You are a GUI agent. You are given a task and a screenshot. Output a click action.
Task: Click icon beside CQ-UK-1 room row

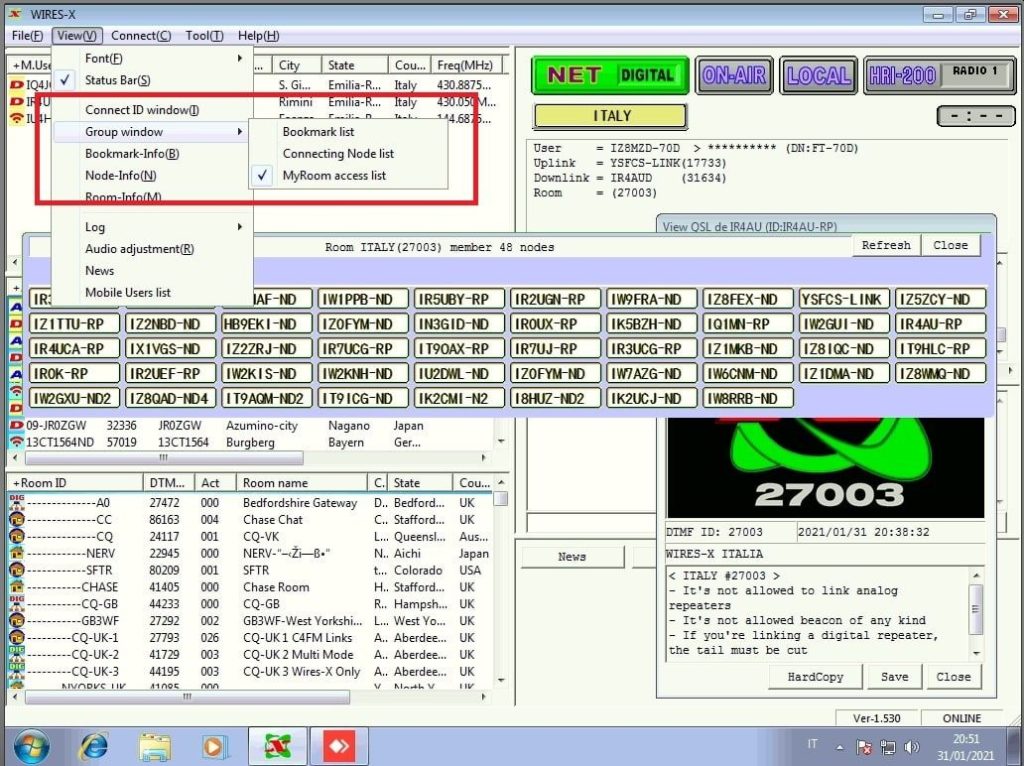tap(16, 637)
